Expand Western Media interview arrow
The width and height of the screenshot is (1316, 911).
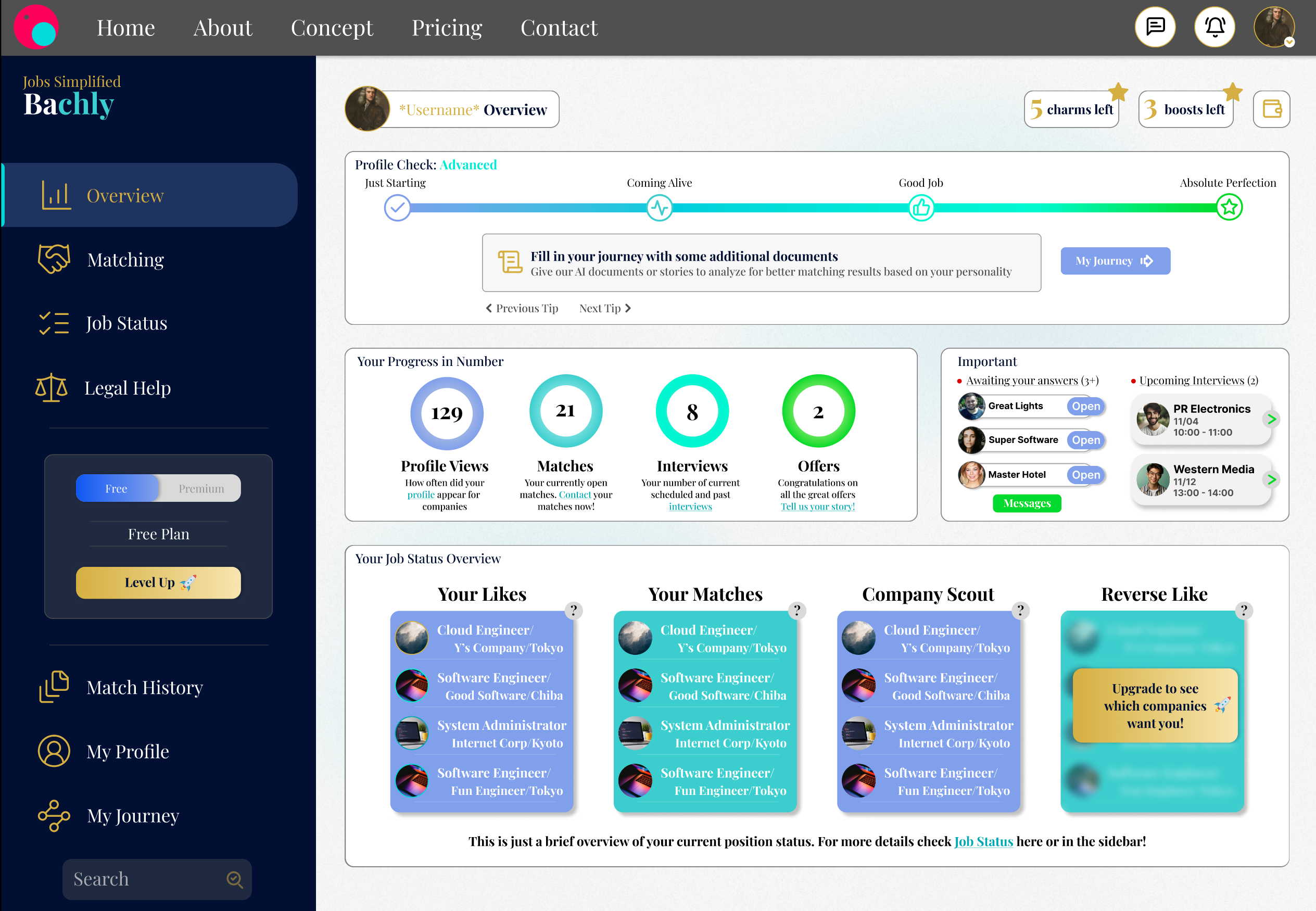click(1271, 479)
